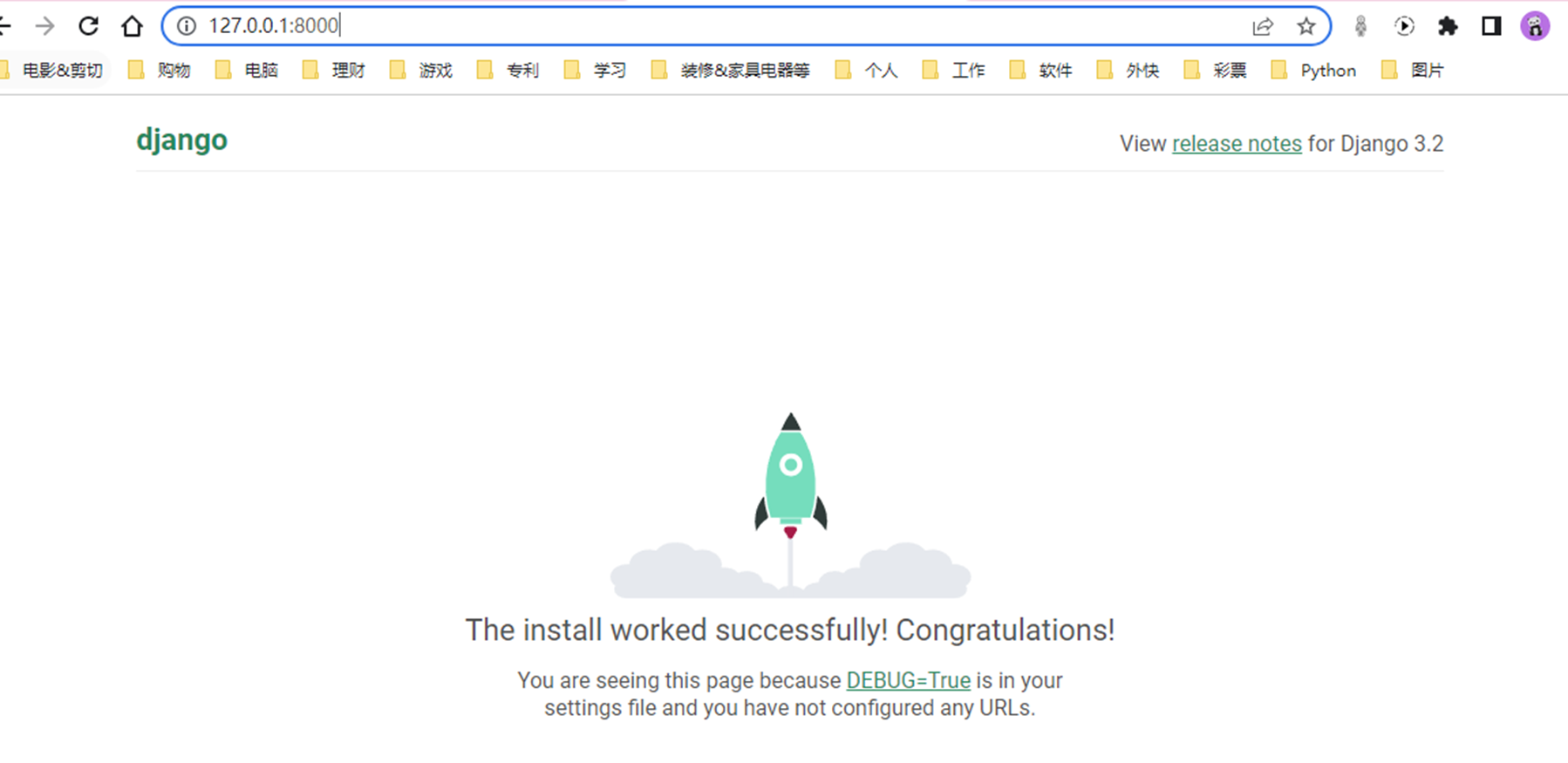Click the django logo heading
This screenshot has height=763, width=1568.
point(181,140)
